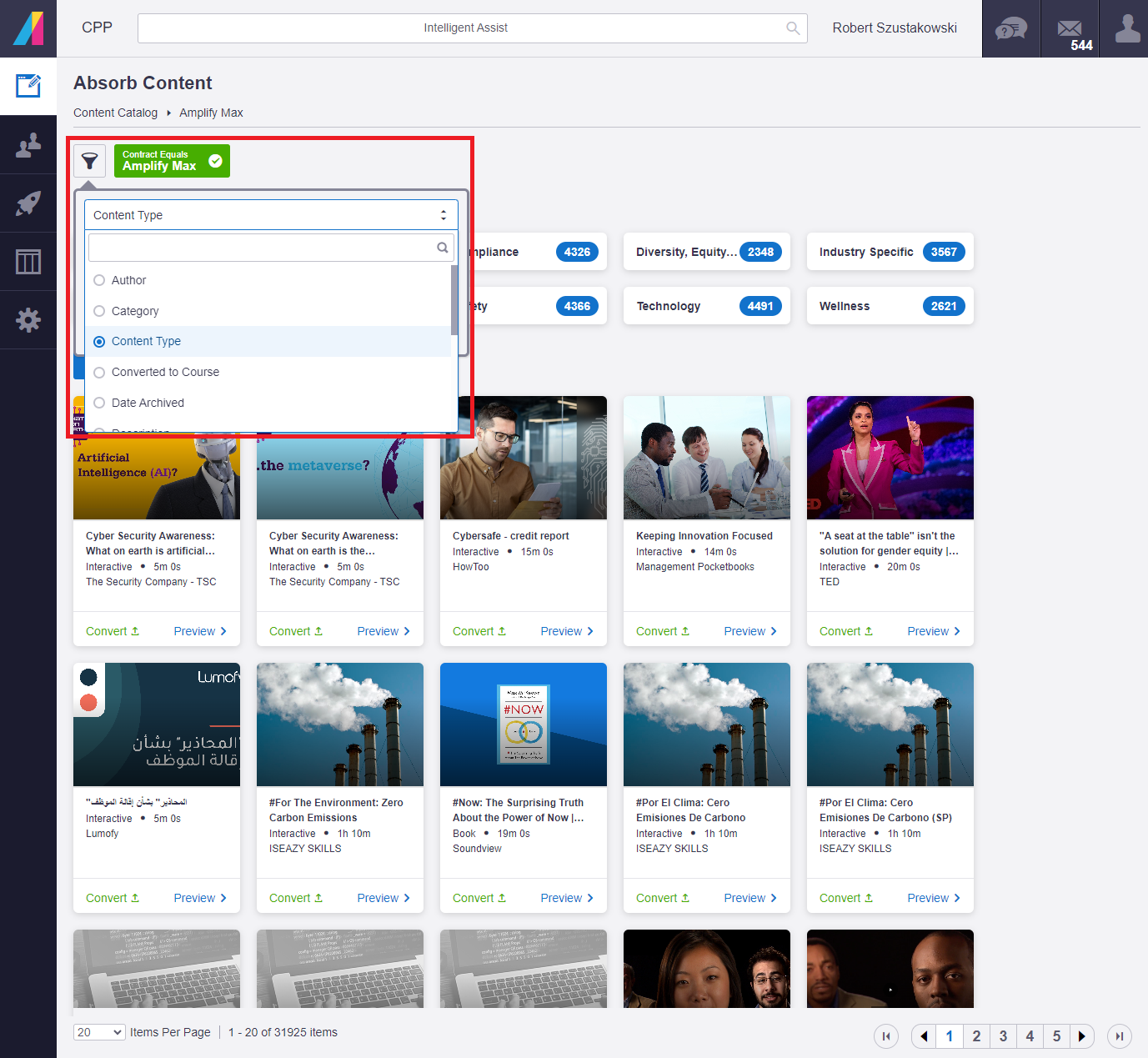
Task: Click the filter options search box
Action: (x=271, y=248)
